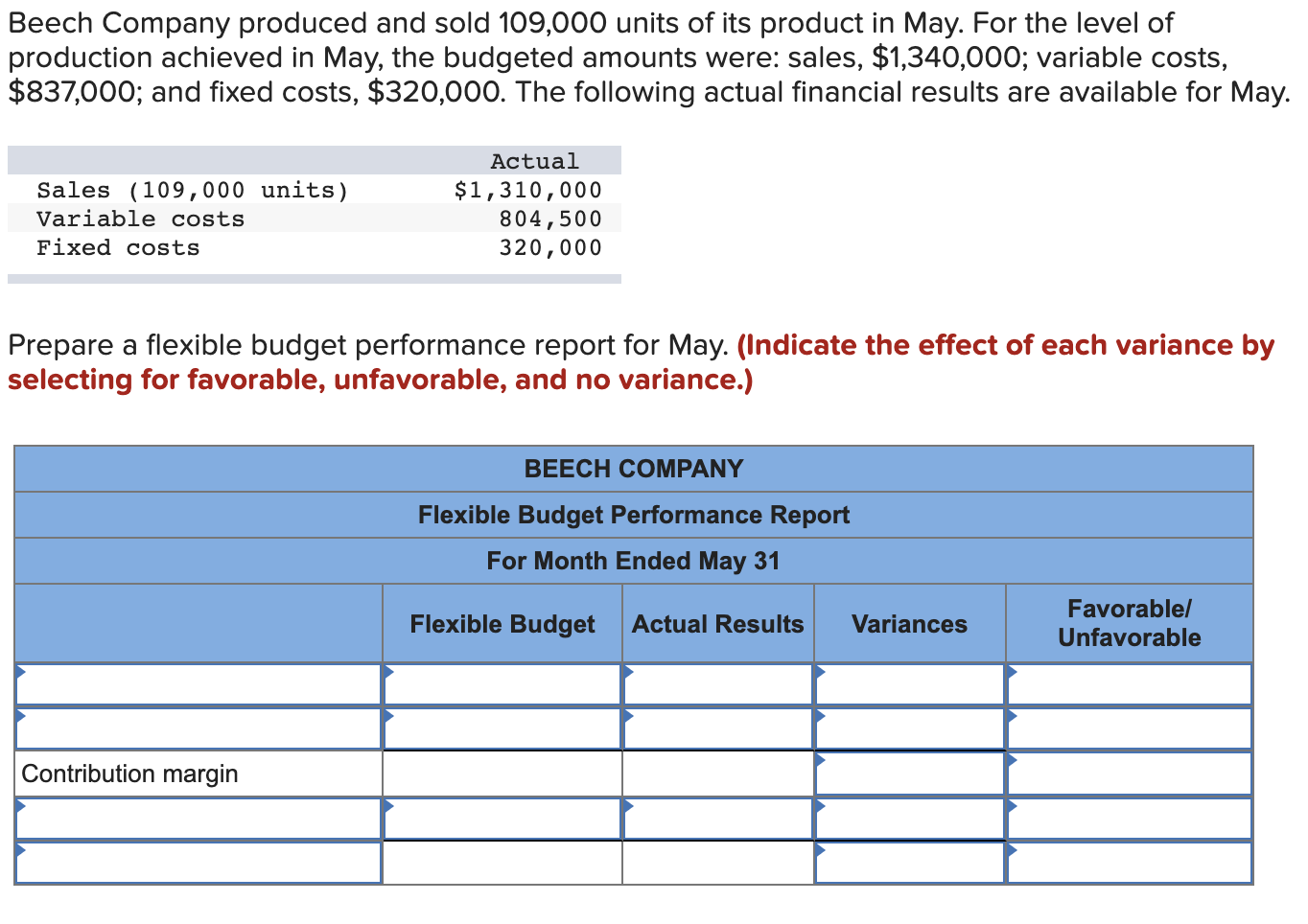Open Contribution margin row's Favorable/Unfavorable dropdown
This screenshot has height=924, width=1308.
(1130, 774)
